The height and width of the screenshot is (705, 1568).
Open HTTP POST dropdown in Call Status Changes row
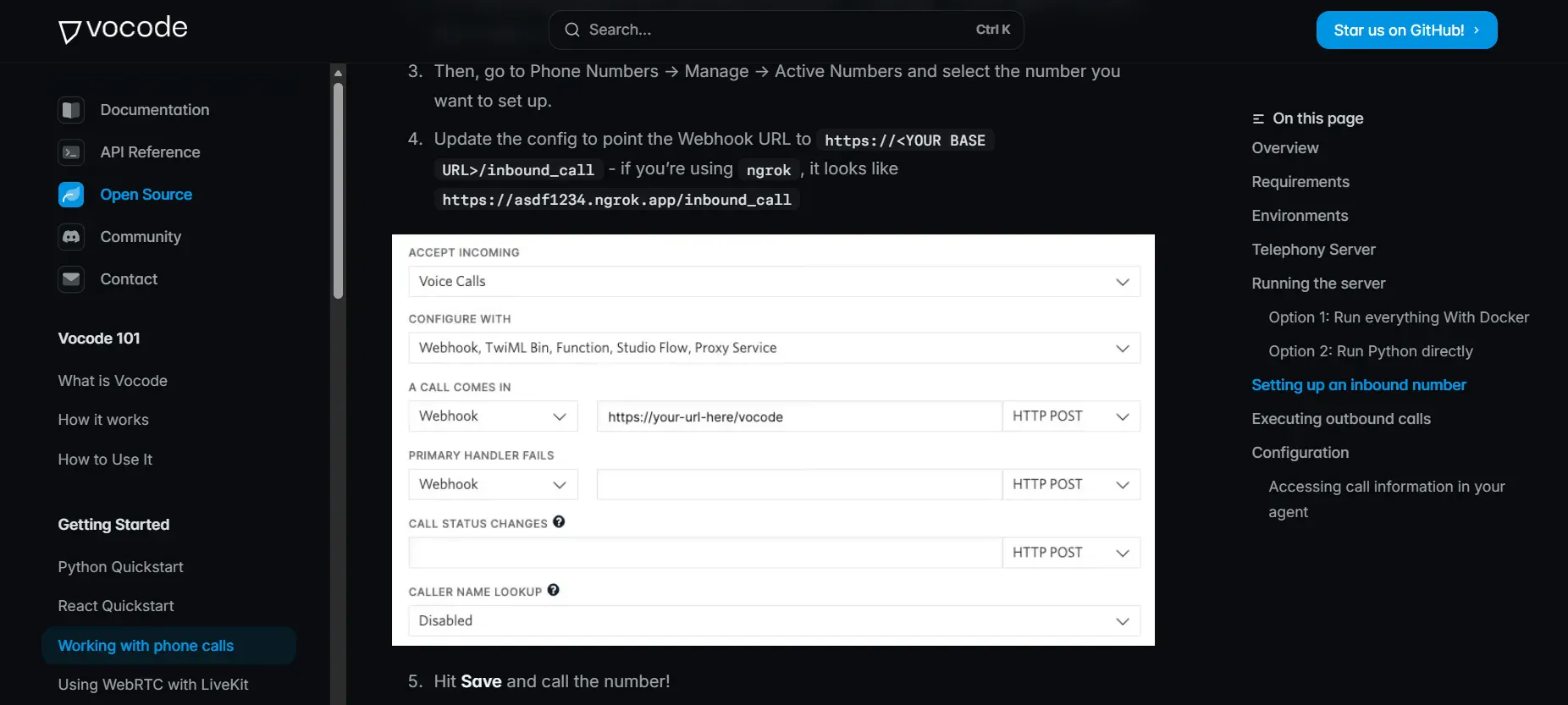1071,553
